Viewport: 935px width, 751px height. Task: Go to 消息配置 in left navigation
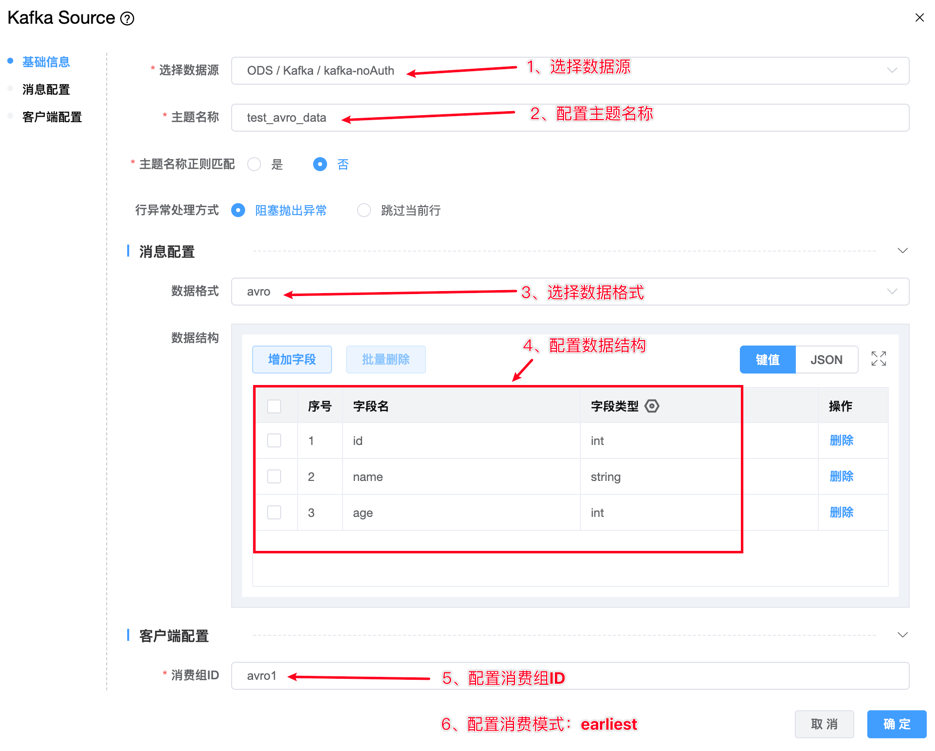pos(46,90)
